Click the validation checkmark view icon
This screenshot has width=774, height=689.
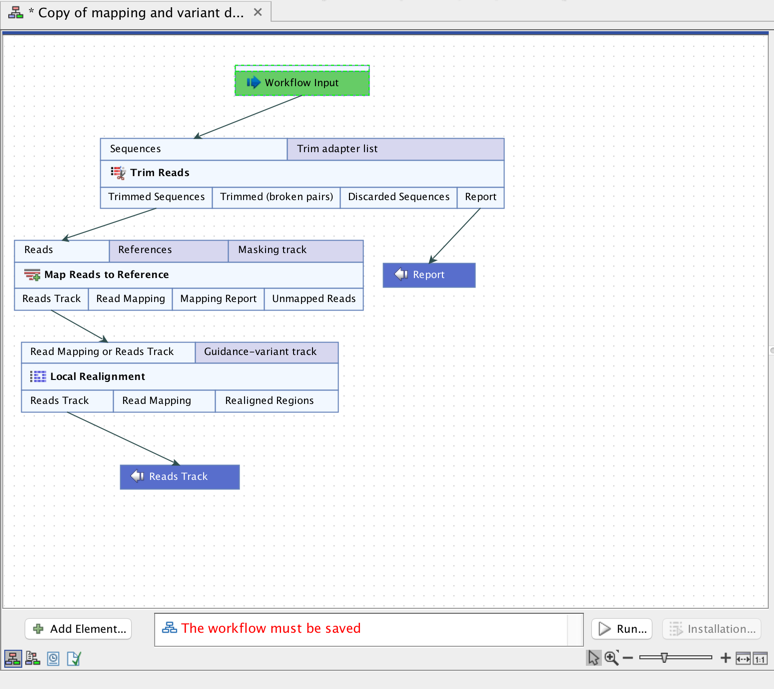tap(74, 658)
